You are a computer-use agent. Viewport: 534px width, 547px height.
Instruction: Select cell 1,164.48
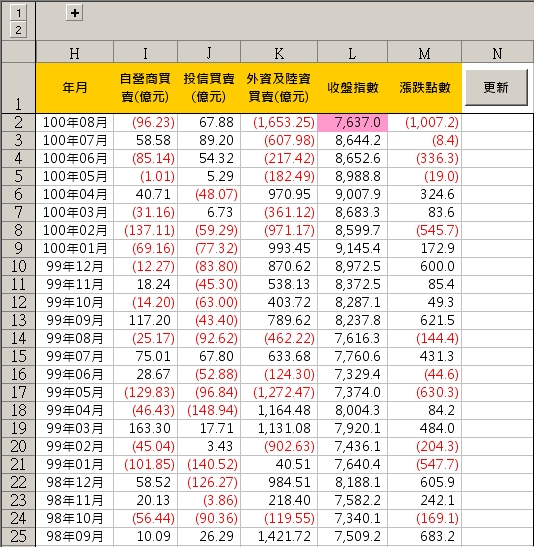(279, 411)
